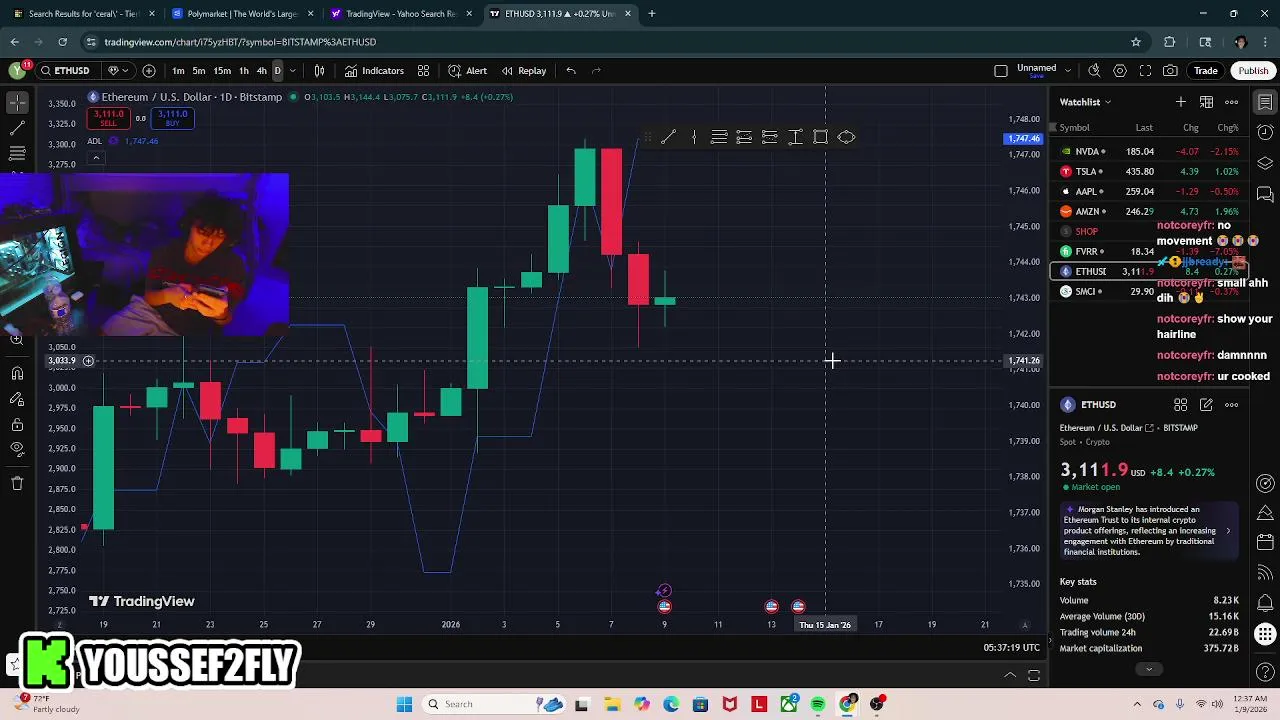The image size is (1280, 720).
Task: Select rectangle shape in floating drawing toolbar
Action: tap(820, 137)
